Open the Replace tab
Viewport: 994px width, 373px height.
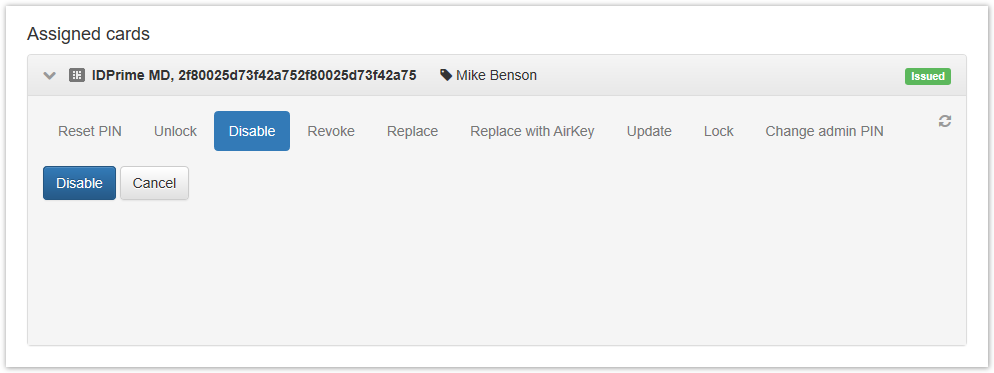[413, 131]
